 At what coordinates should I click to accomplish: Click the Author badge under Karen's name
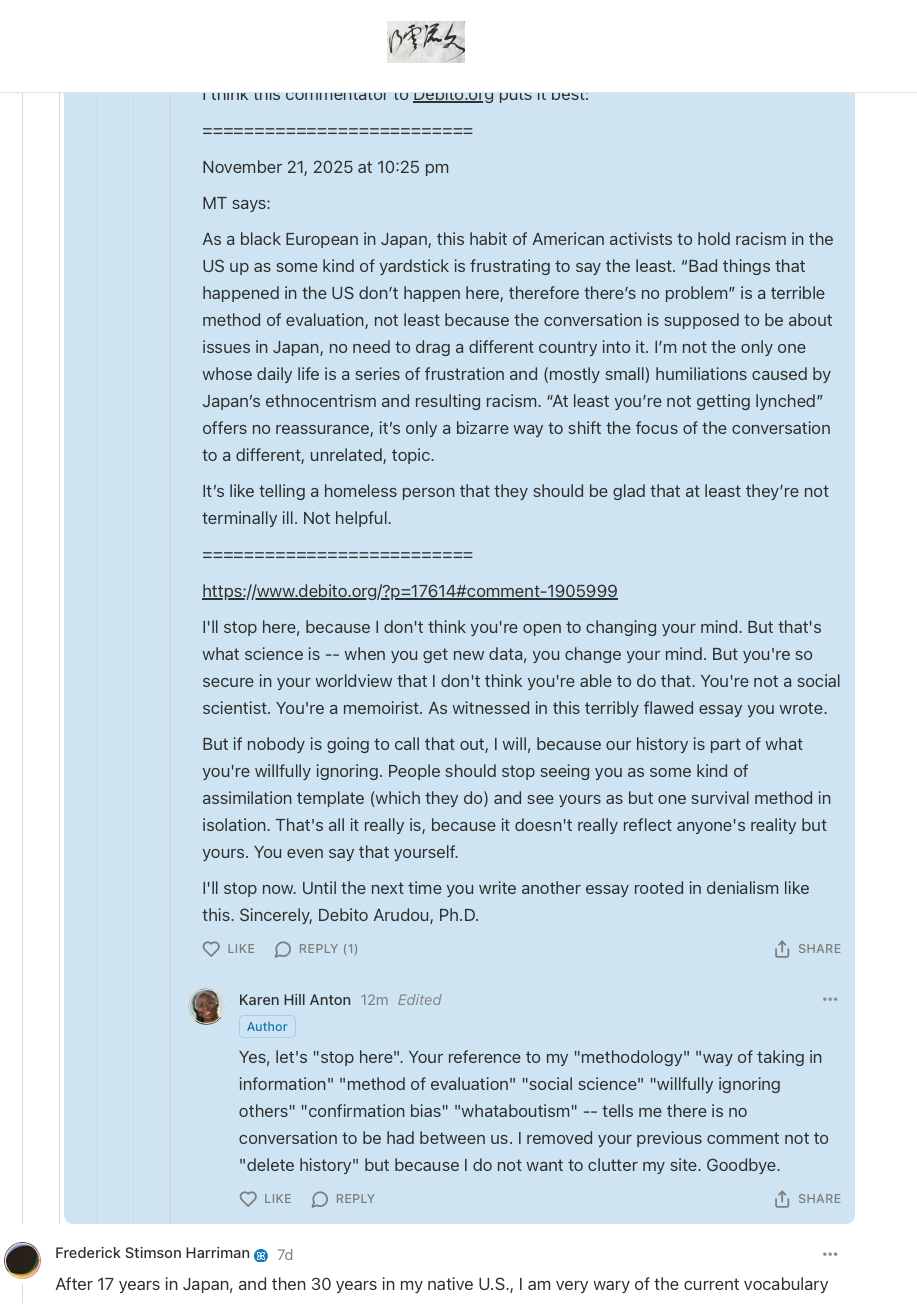[267, 1027]
